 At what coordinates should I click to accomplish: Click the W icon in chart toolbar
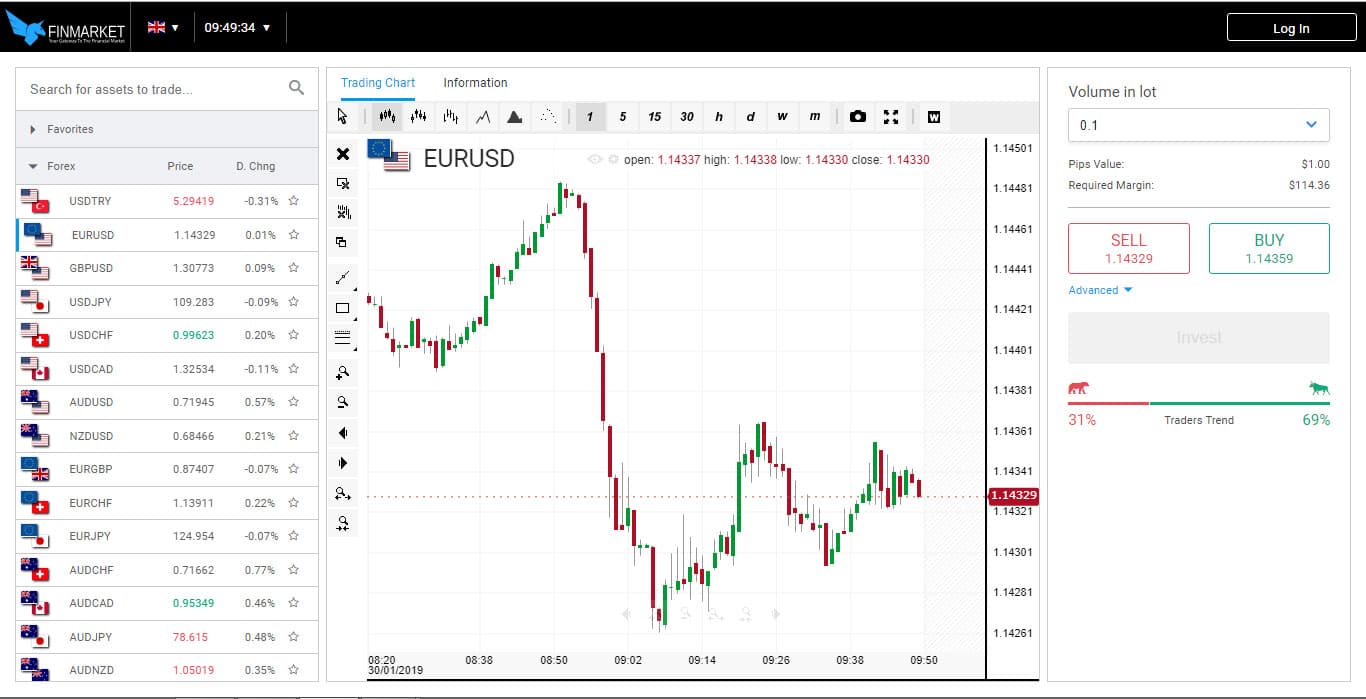pos(934,117)
